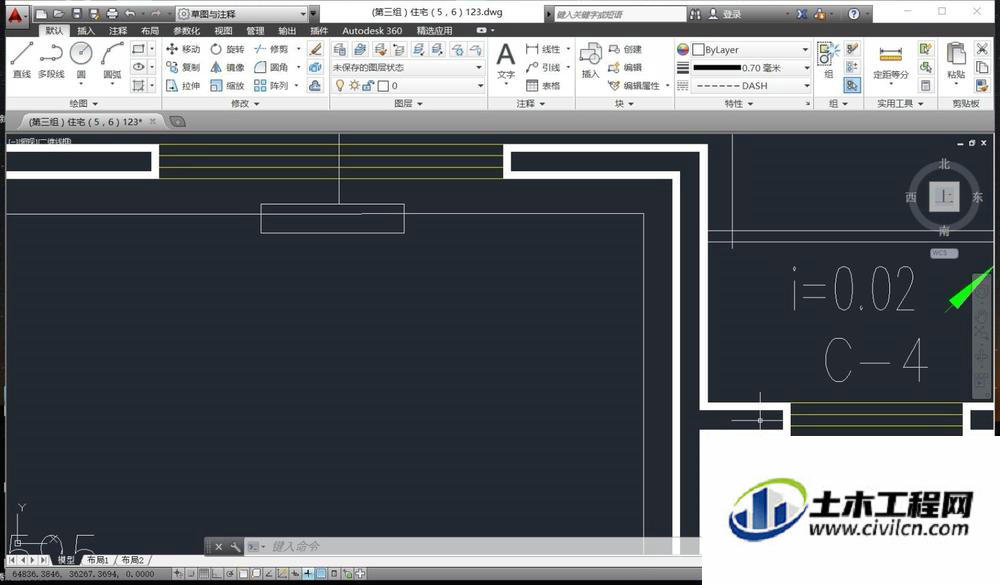Click the 编辑 (Edit block) button
The width and height of the screenshot is (1000, 585).
(x=626, y=67)
